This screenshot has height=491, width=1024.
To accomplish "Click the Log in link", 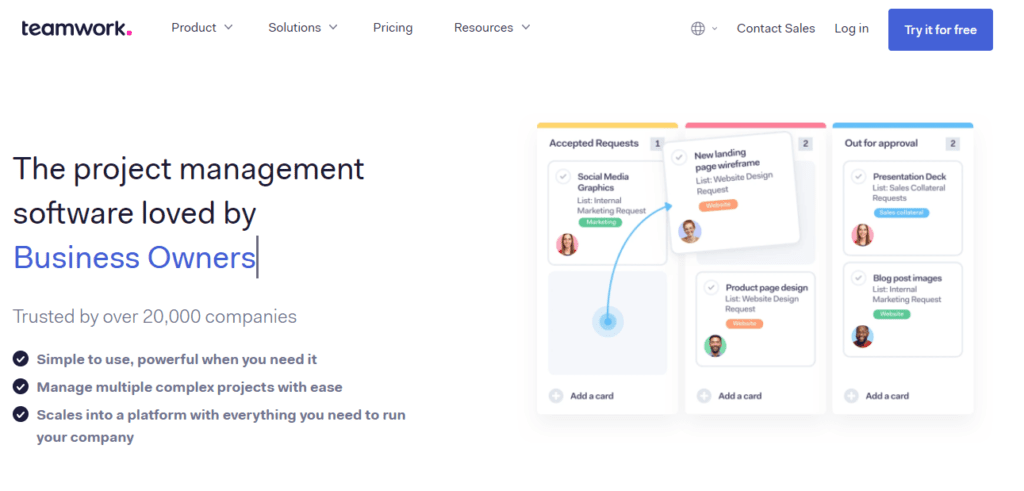I will [x=852, y=29].
